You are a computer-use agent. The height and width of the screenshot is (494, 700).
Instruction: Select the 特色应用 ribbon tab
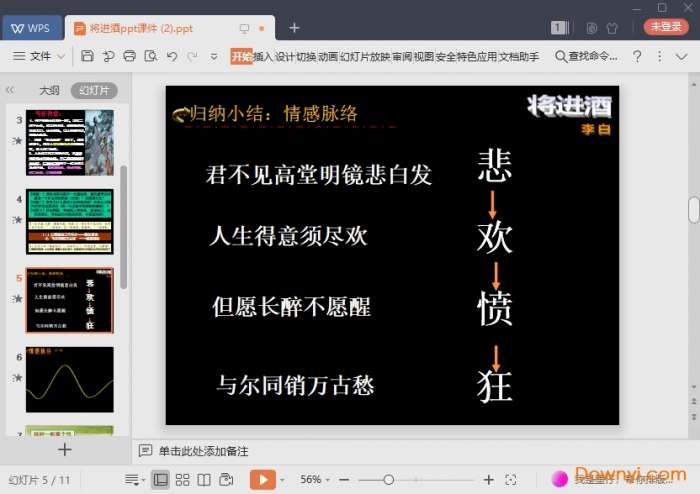click(x=477, y=56)
